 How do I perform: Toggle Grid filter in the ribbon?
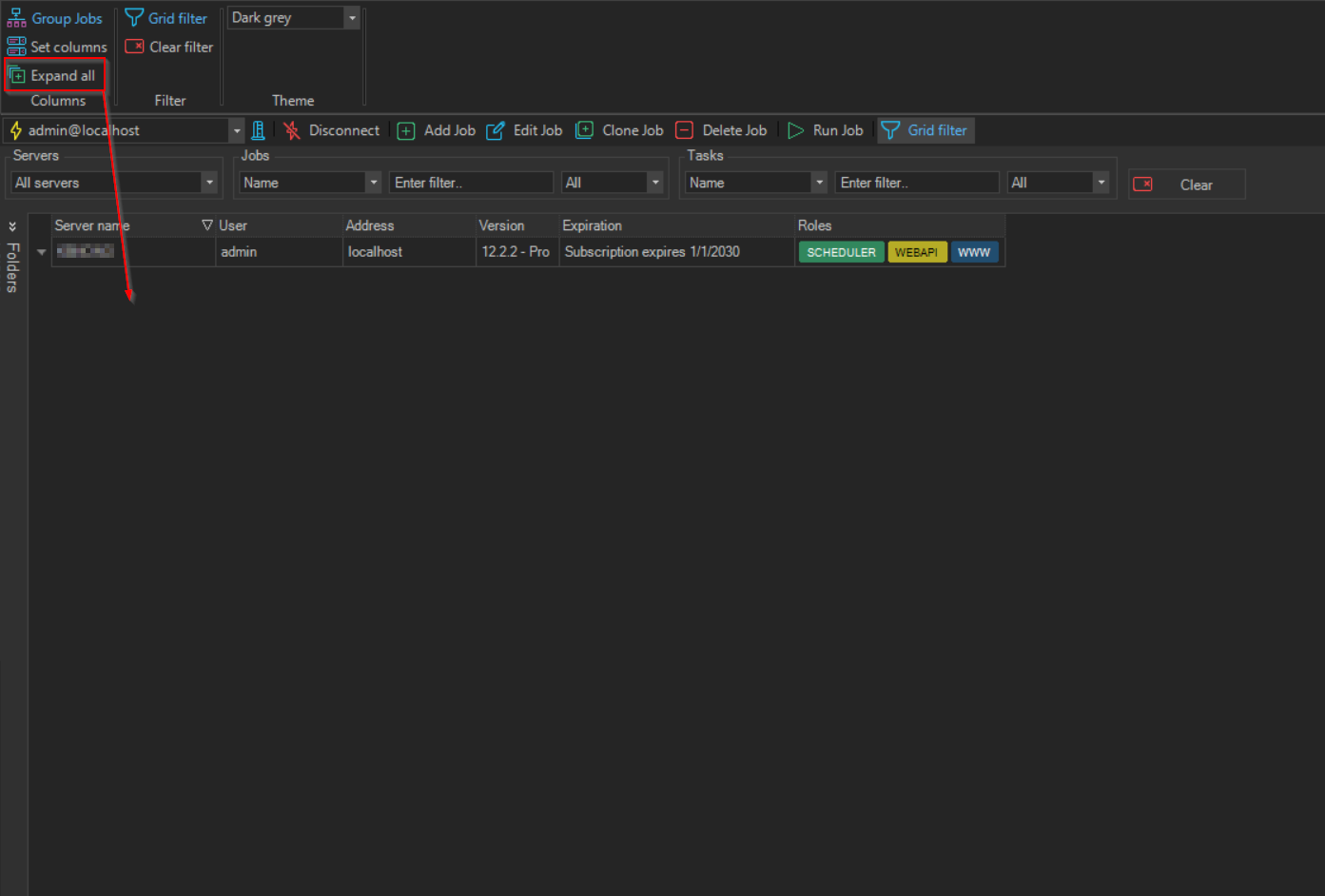pos(166,18)
